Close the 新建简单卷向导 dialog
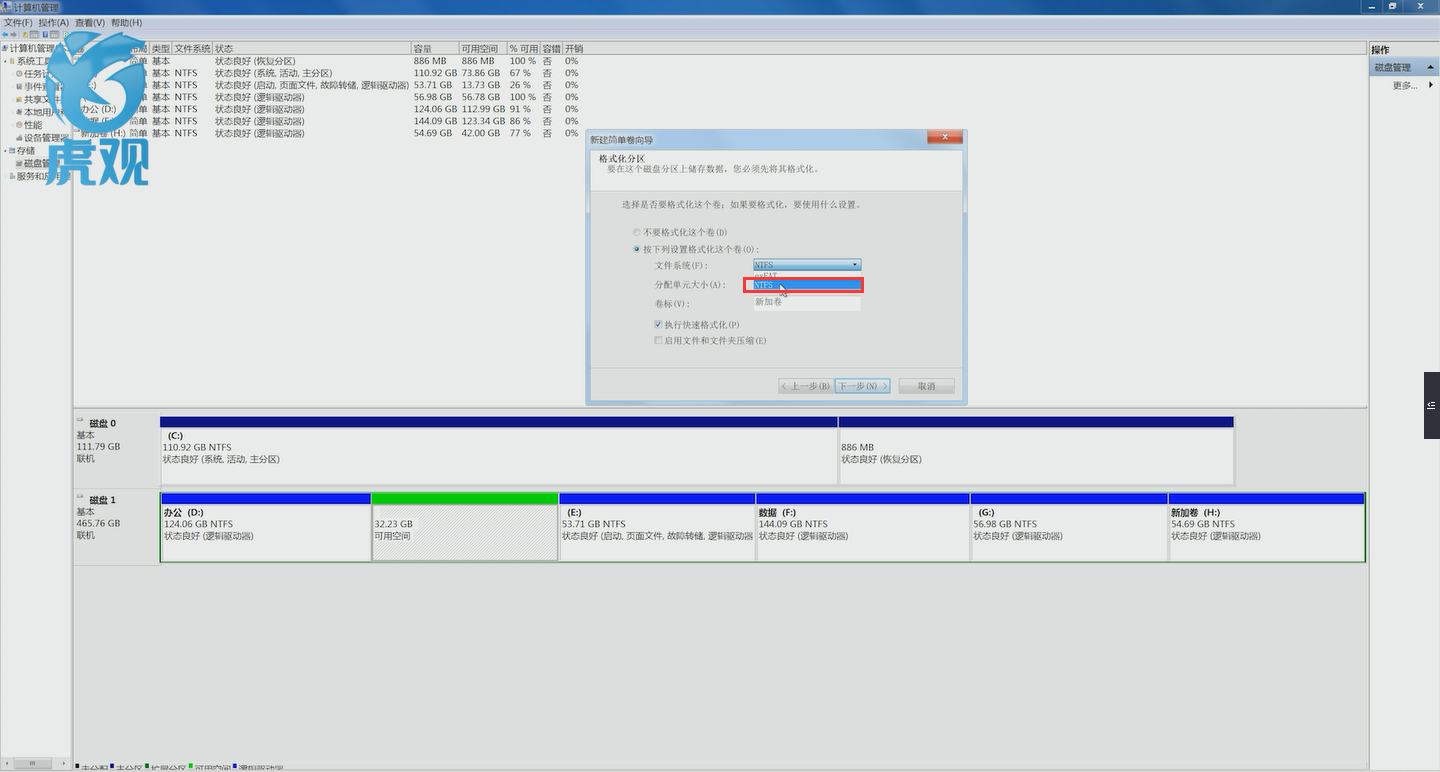The width and height of the screenshot is (1440, 772). pos(944,136)
